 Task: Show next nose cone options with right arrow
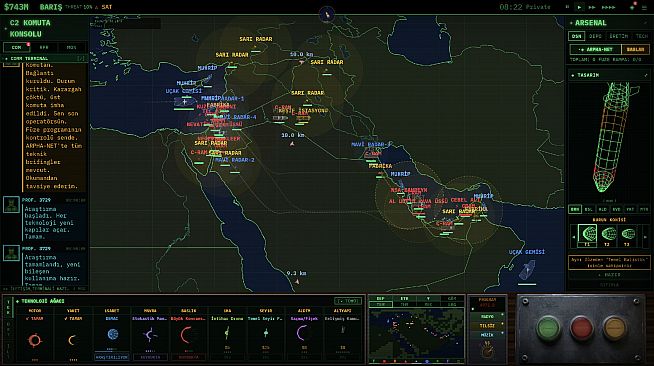(x=645, y=237)
